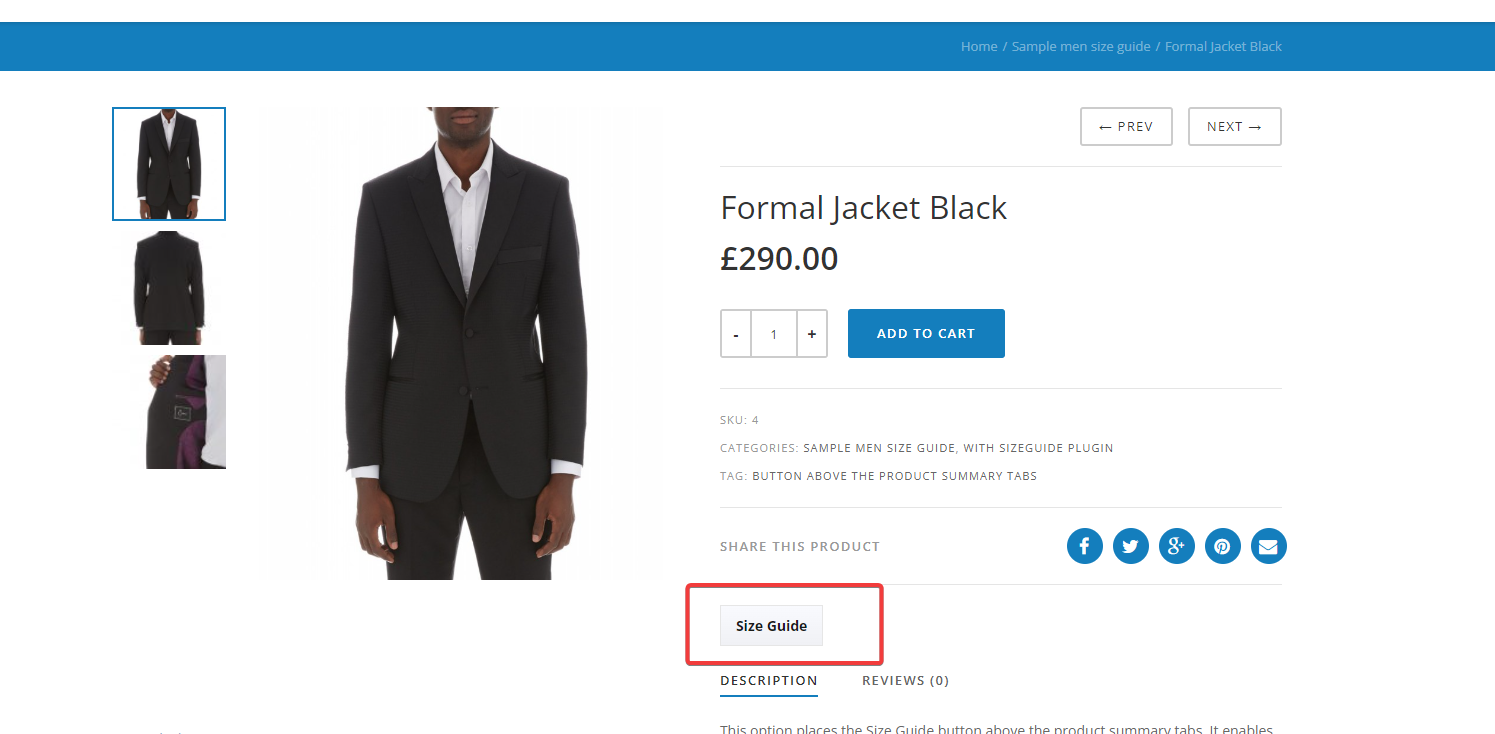Image resolution: width=1495 pixels, height=734 pixels.
Task: Share product on Twitter icon
Action: (1130, 546)
